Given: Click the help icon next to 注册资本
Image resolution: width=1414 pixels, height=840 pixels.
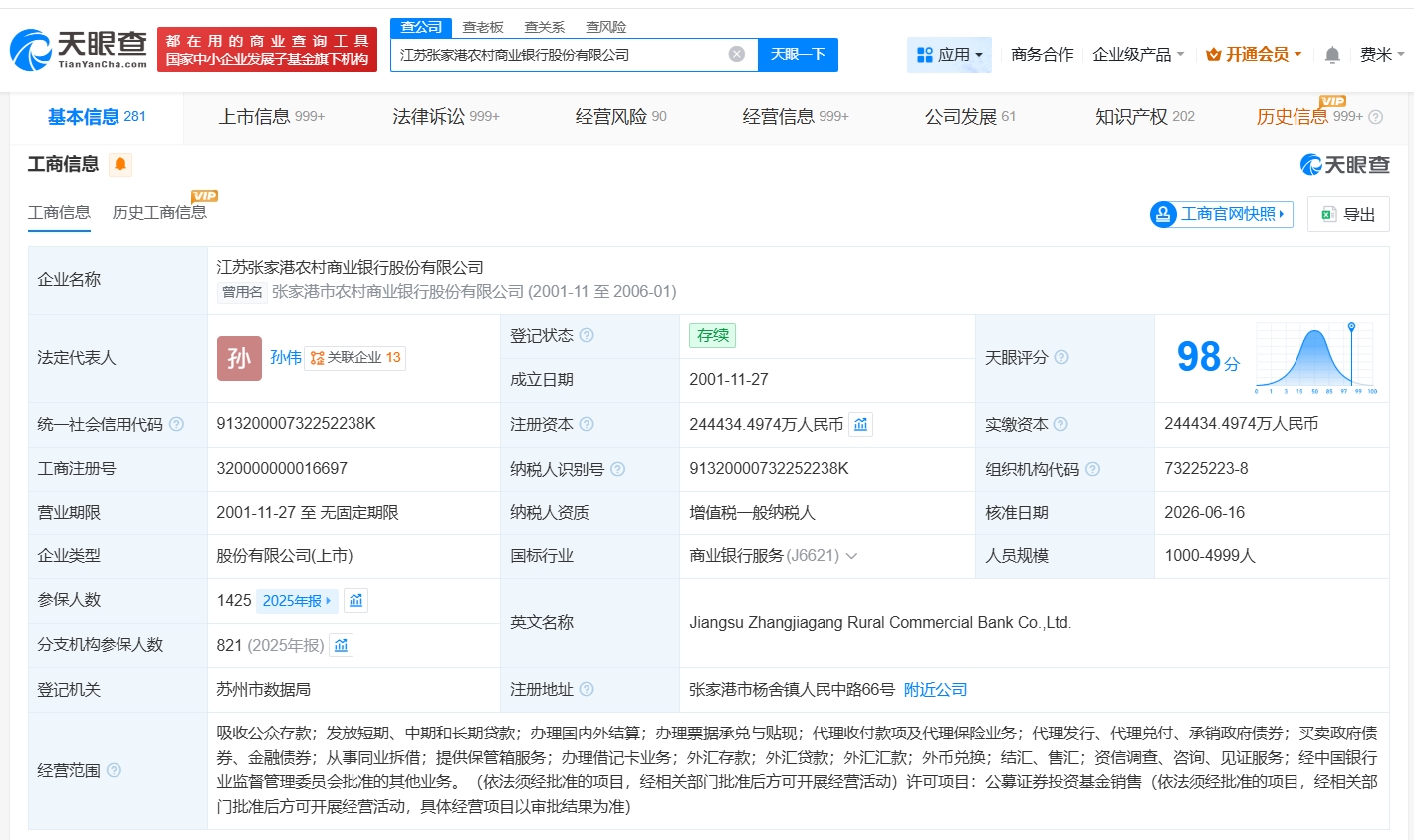Looking at the screenshot, I should (587, 424).
